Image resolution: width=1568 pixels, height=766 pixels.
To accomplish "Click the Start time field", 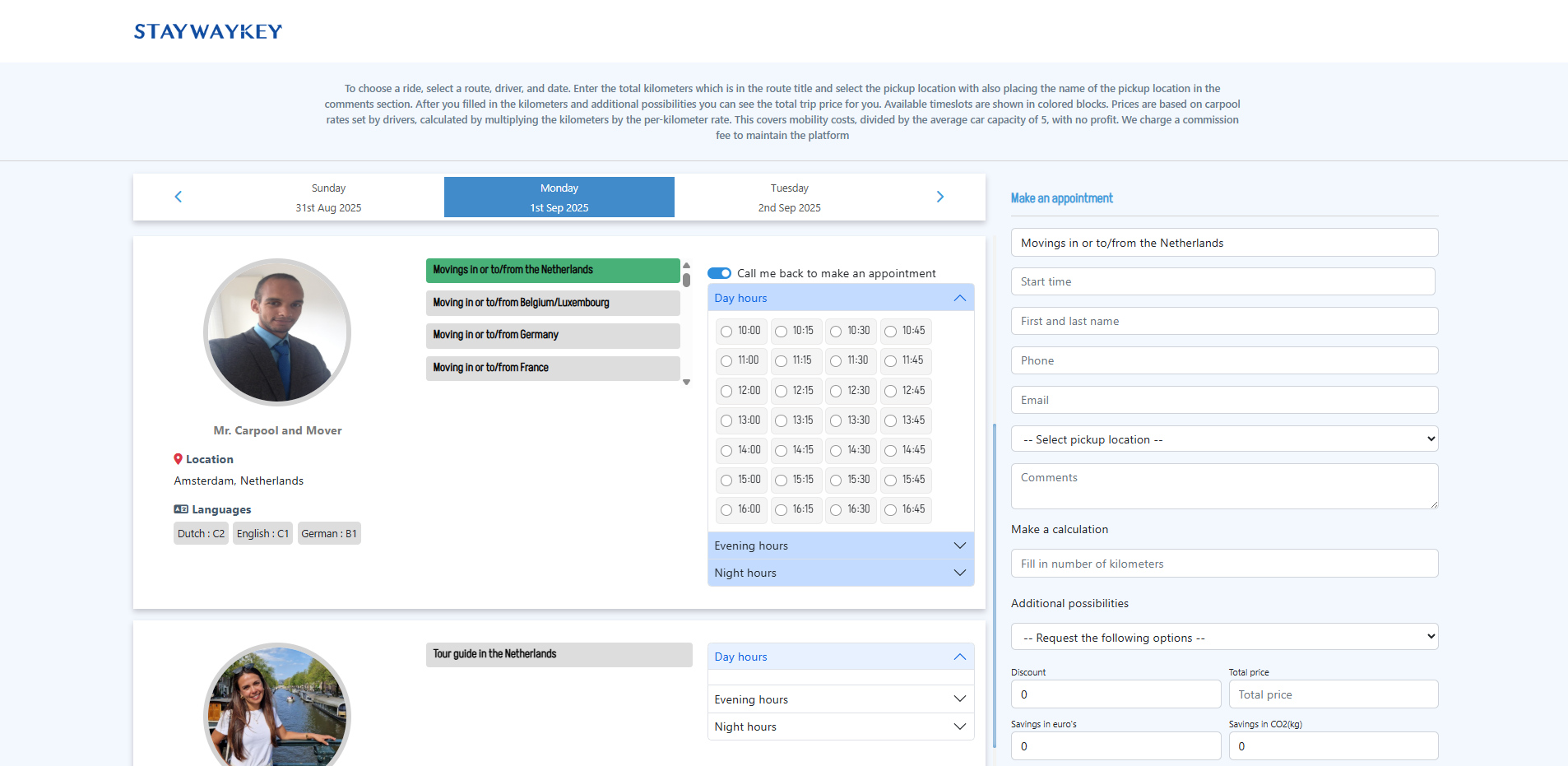I will (x=1223, y=281).
